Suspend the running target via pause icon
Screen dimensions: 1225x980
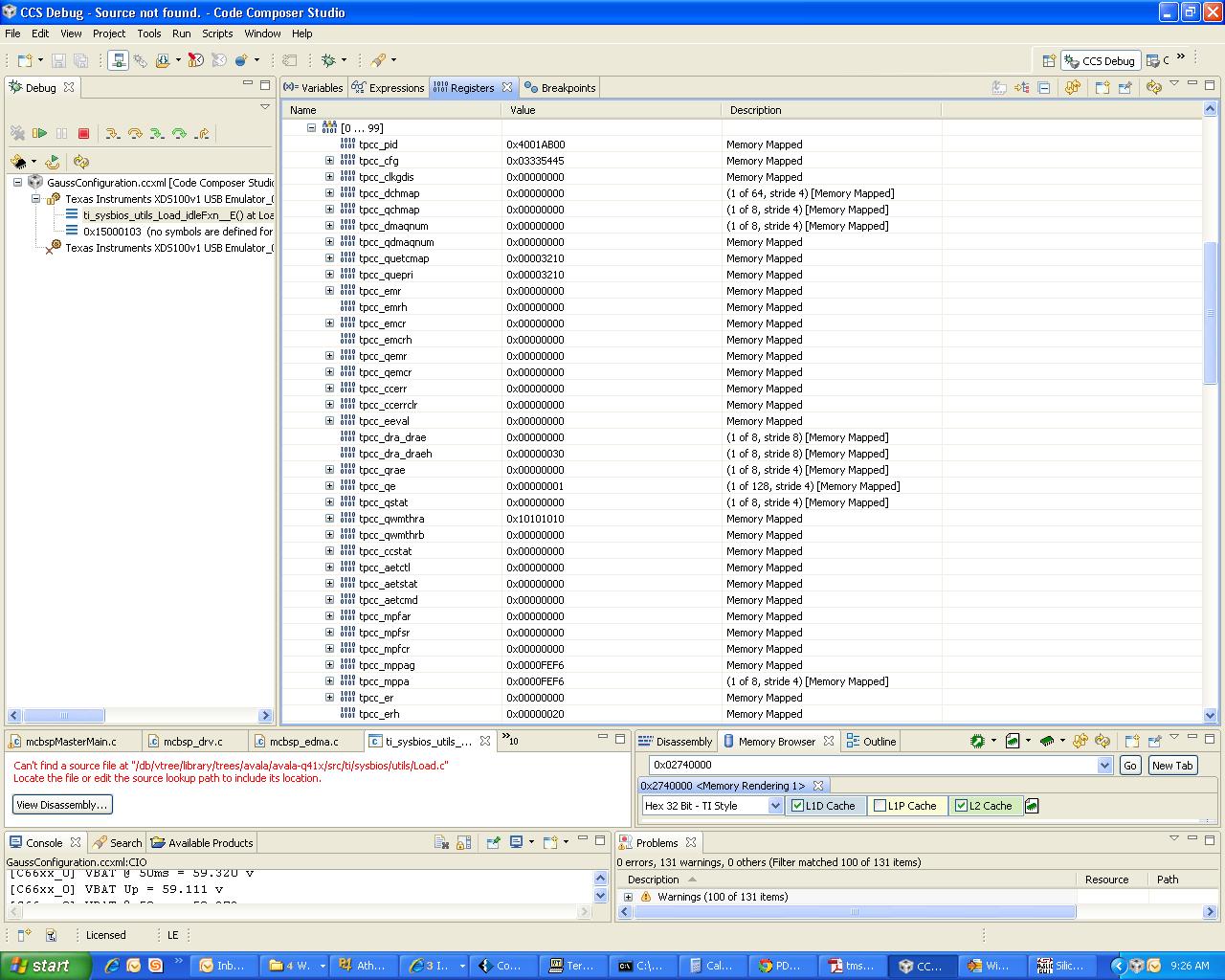(61, 134)
